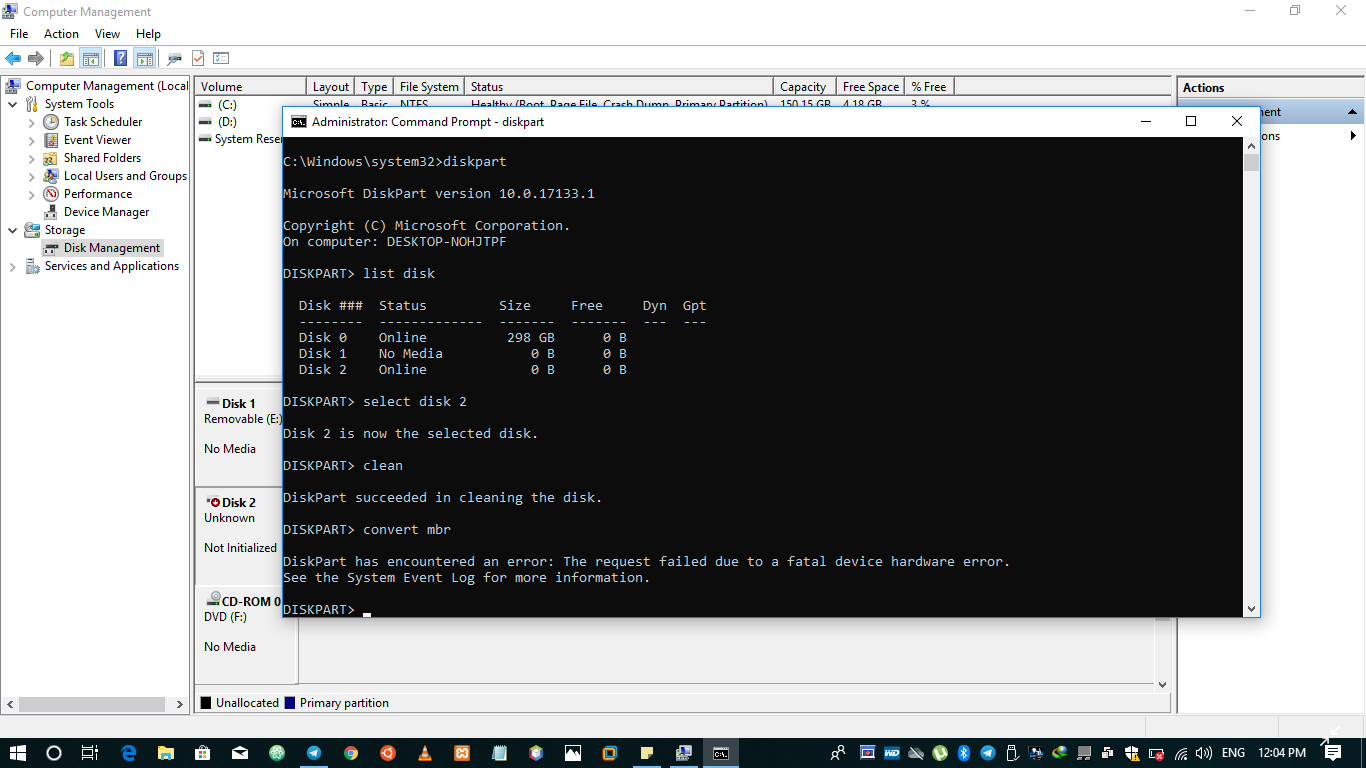
Task: Collapse the System Tools tree node
Action: point(13,104)
